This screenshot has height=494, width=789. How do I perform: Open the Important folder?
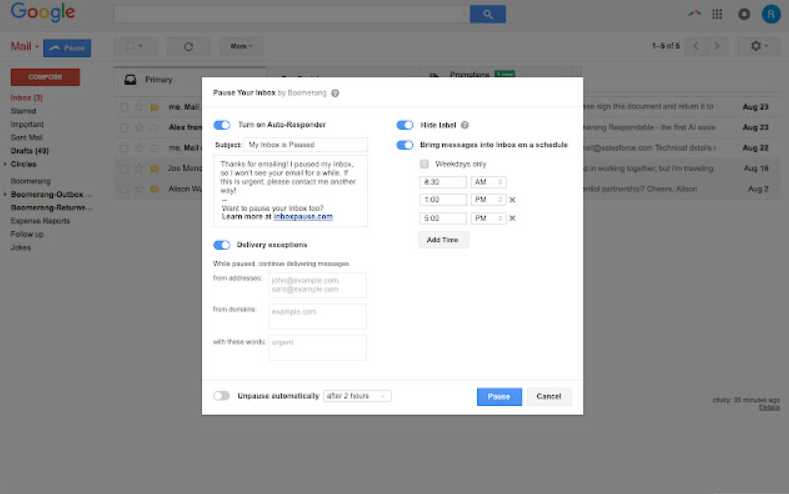tap(27, 124)
